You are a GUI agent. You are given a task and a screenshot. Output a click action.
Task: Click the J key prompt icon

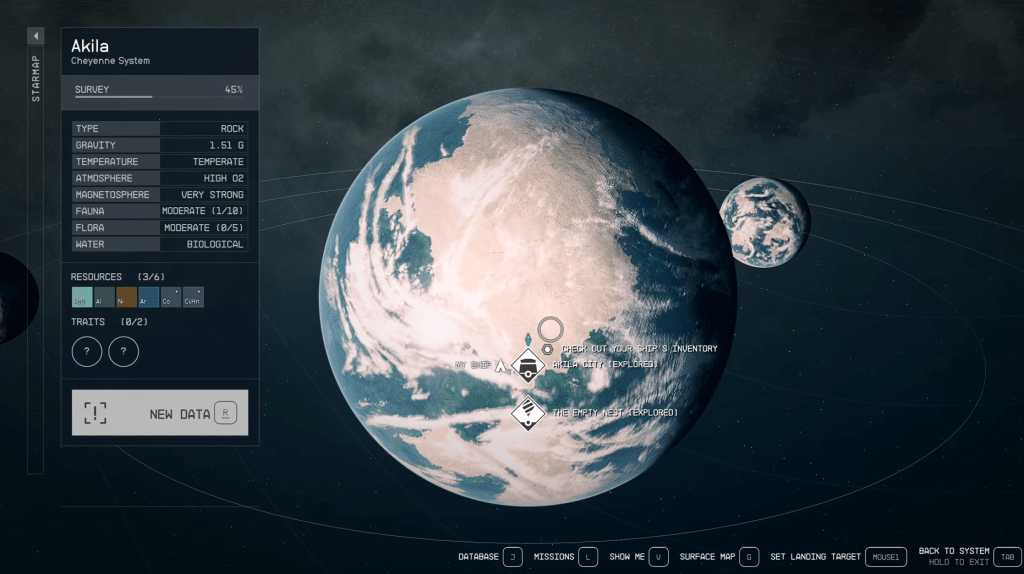click(513, 557)
